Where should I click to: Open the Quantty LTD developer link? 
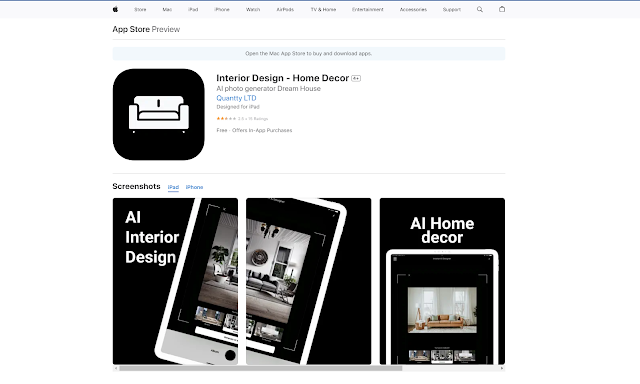point(236,98)
